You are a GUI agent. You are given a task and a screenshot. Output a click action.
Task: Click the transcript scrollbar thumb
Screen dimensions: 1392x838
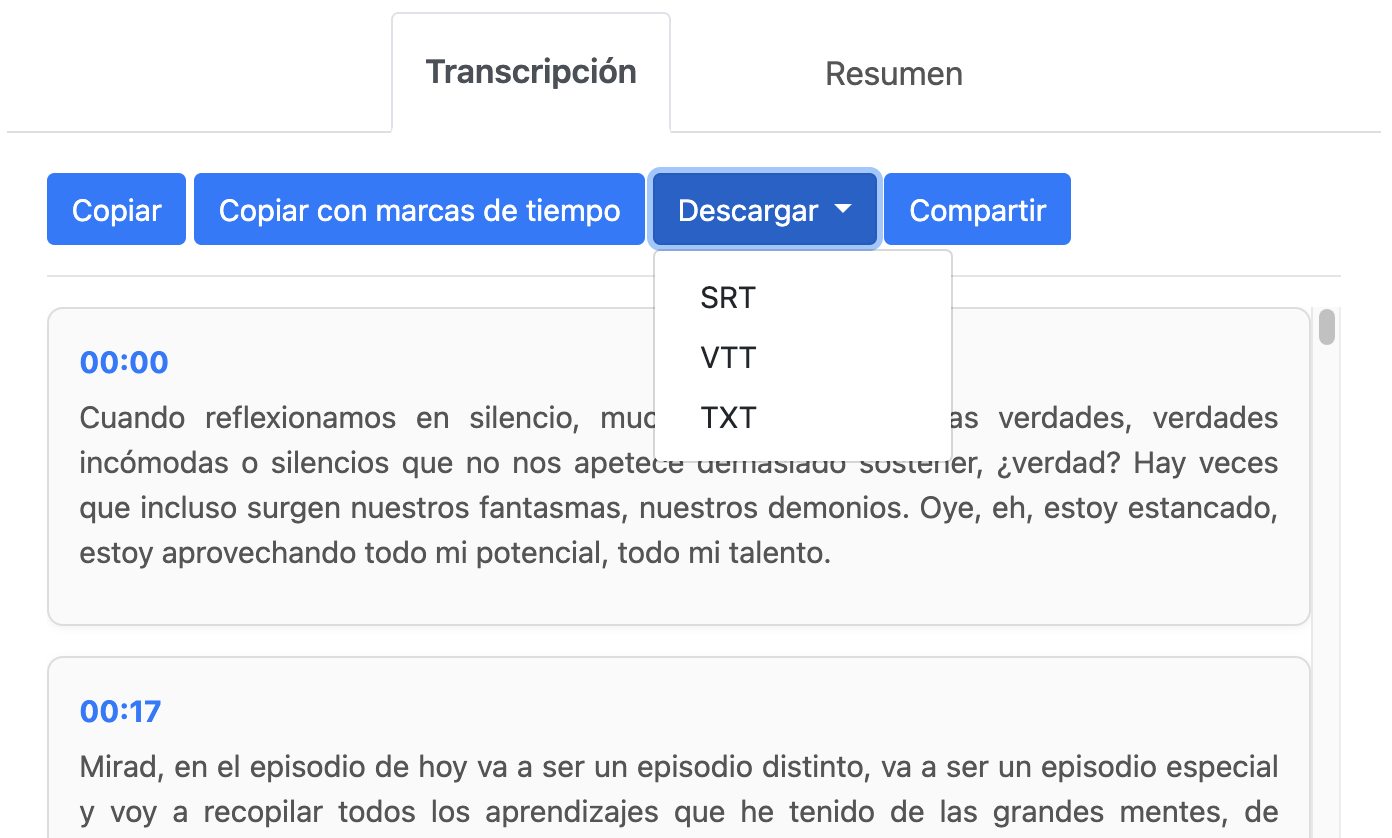coord(1327,327)
